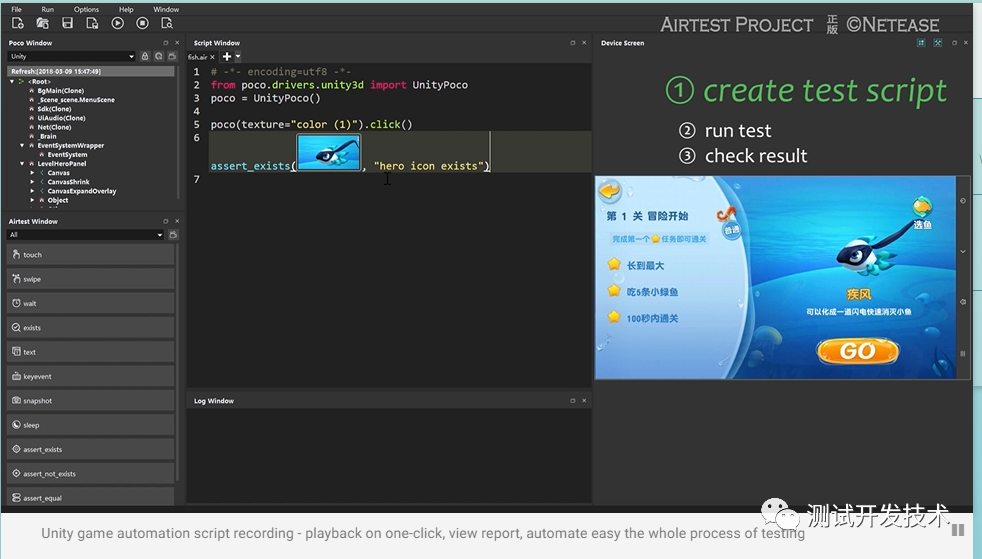Select UiAudio(Clone) in the Poco tree
This screenshot has height=559, width=982.
click(x=61, y=118)
